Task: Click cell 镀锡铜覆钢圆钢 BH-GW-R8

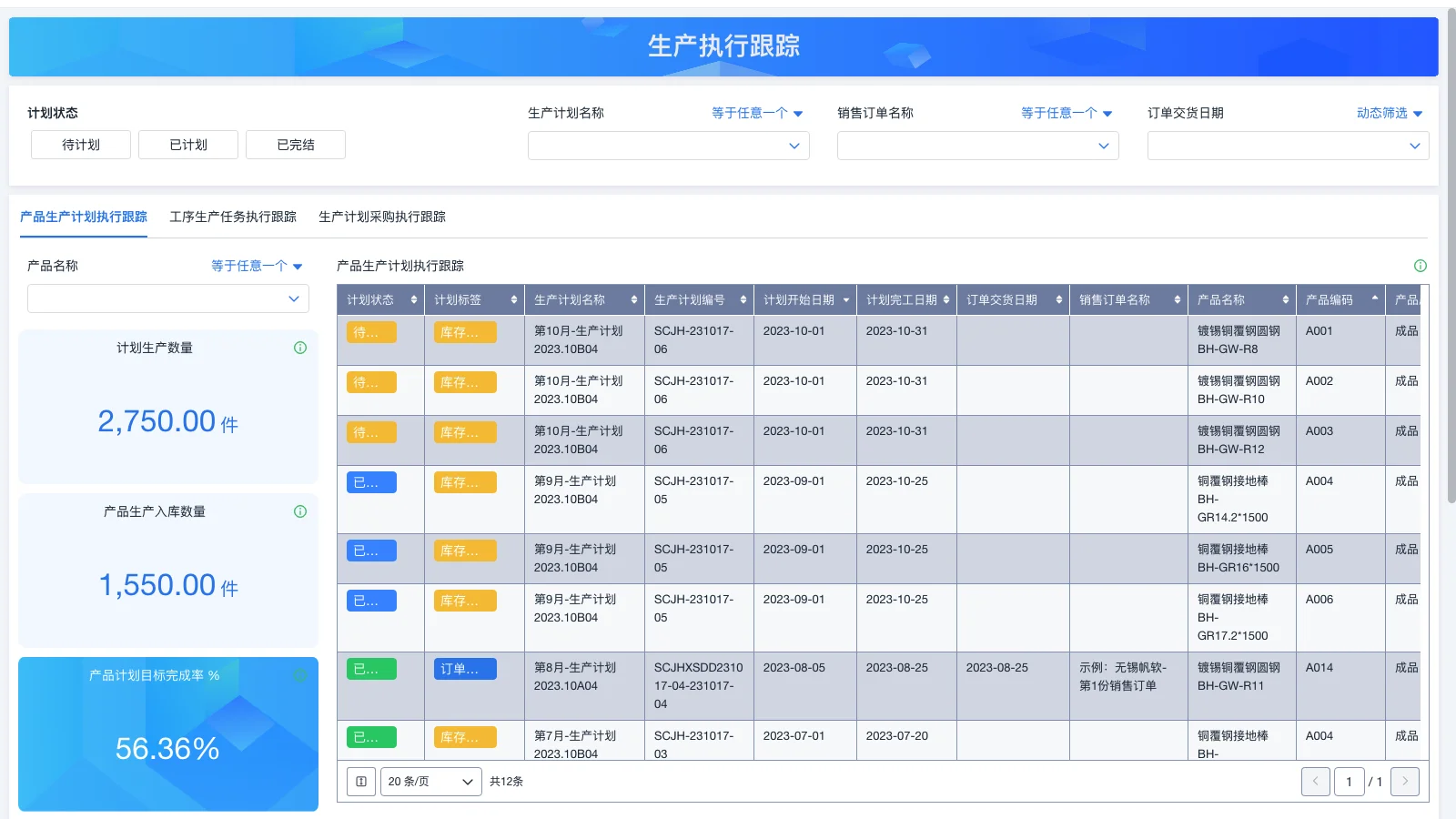Action: click(x=1241, y=340)
